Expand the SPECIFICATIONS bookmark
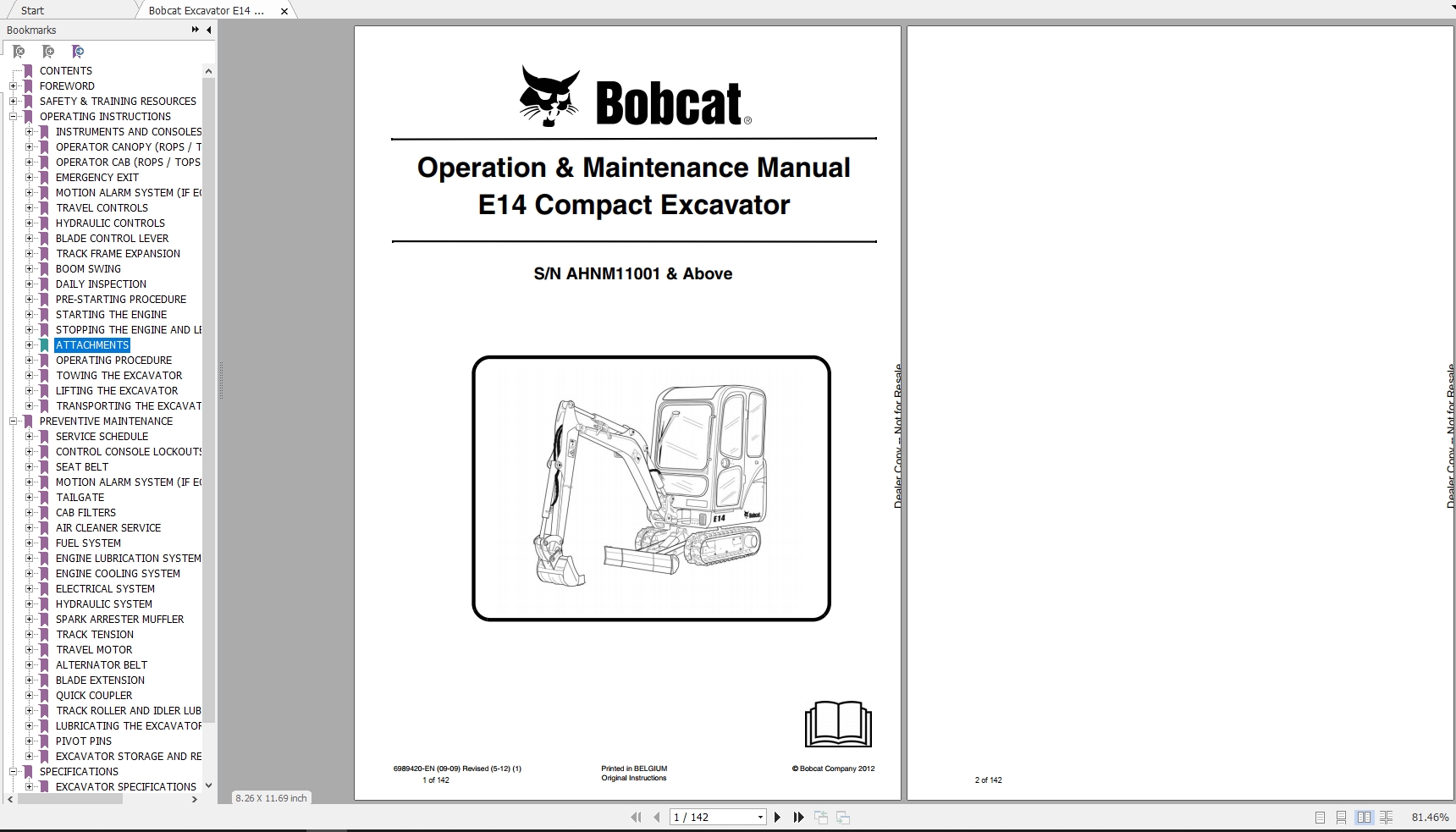Screen dimensions: 1456x832 (x=12, y=772)
